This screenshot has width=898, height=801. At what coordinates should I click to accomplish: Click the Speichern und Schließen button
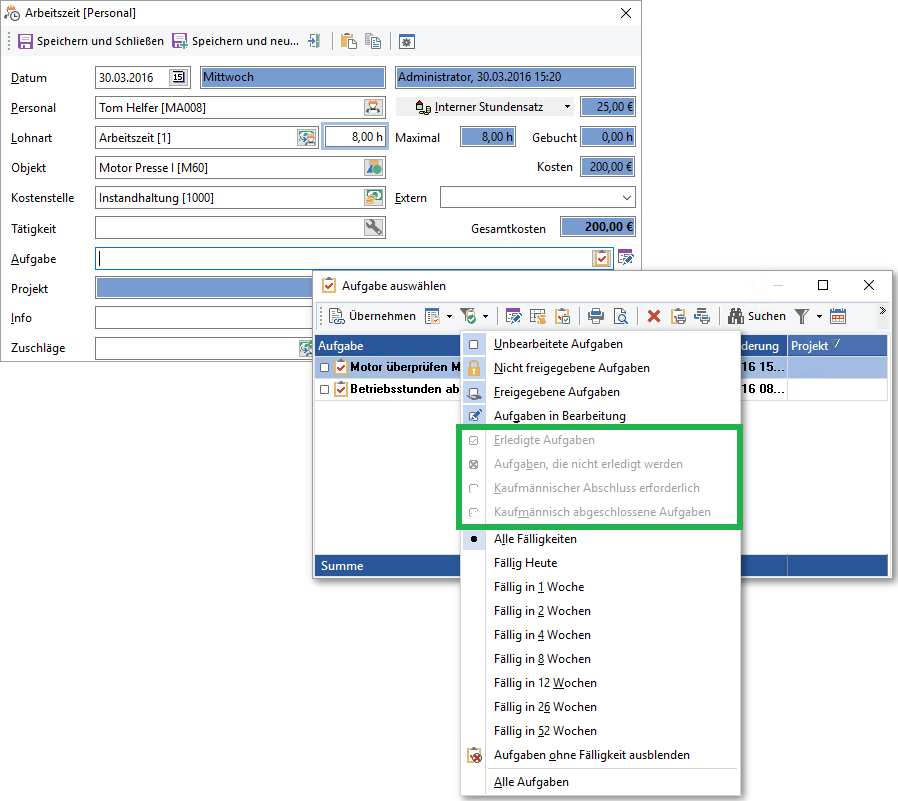[x=91, y=41]
